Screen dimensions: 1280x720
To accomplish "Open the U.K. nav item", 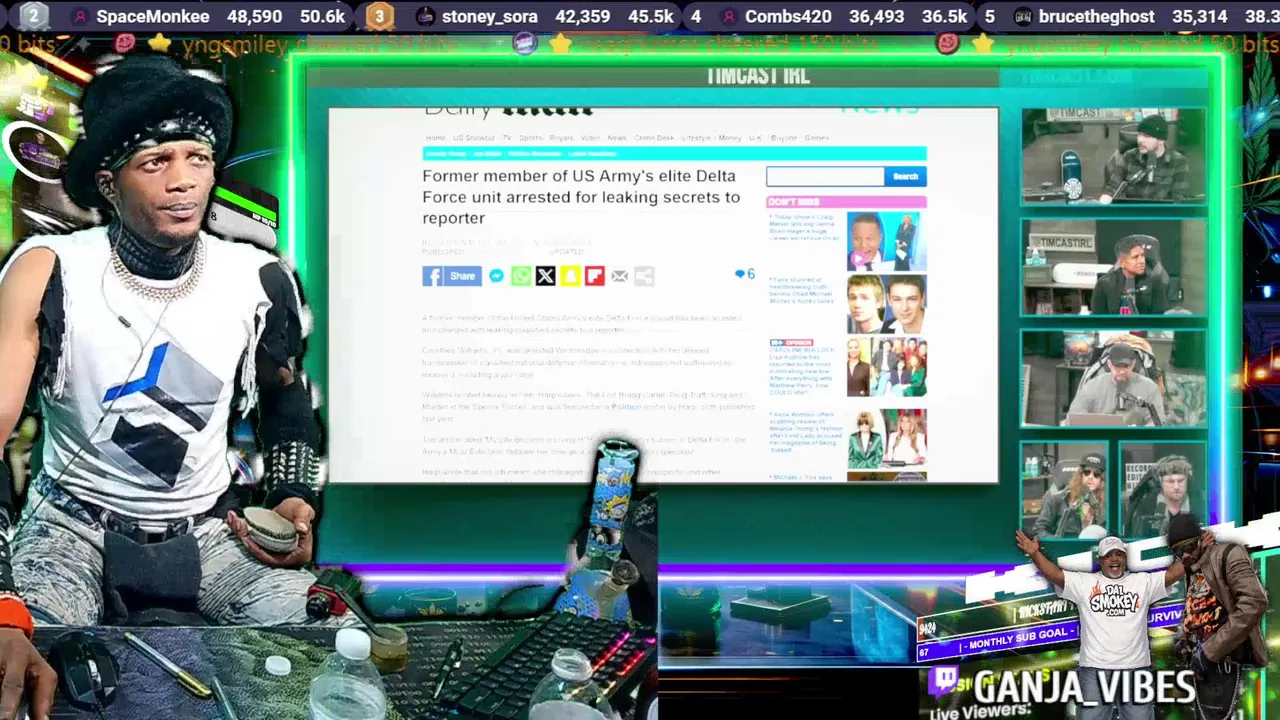I will [x=756, y=138].
